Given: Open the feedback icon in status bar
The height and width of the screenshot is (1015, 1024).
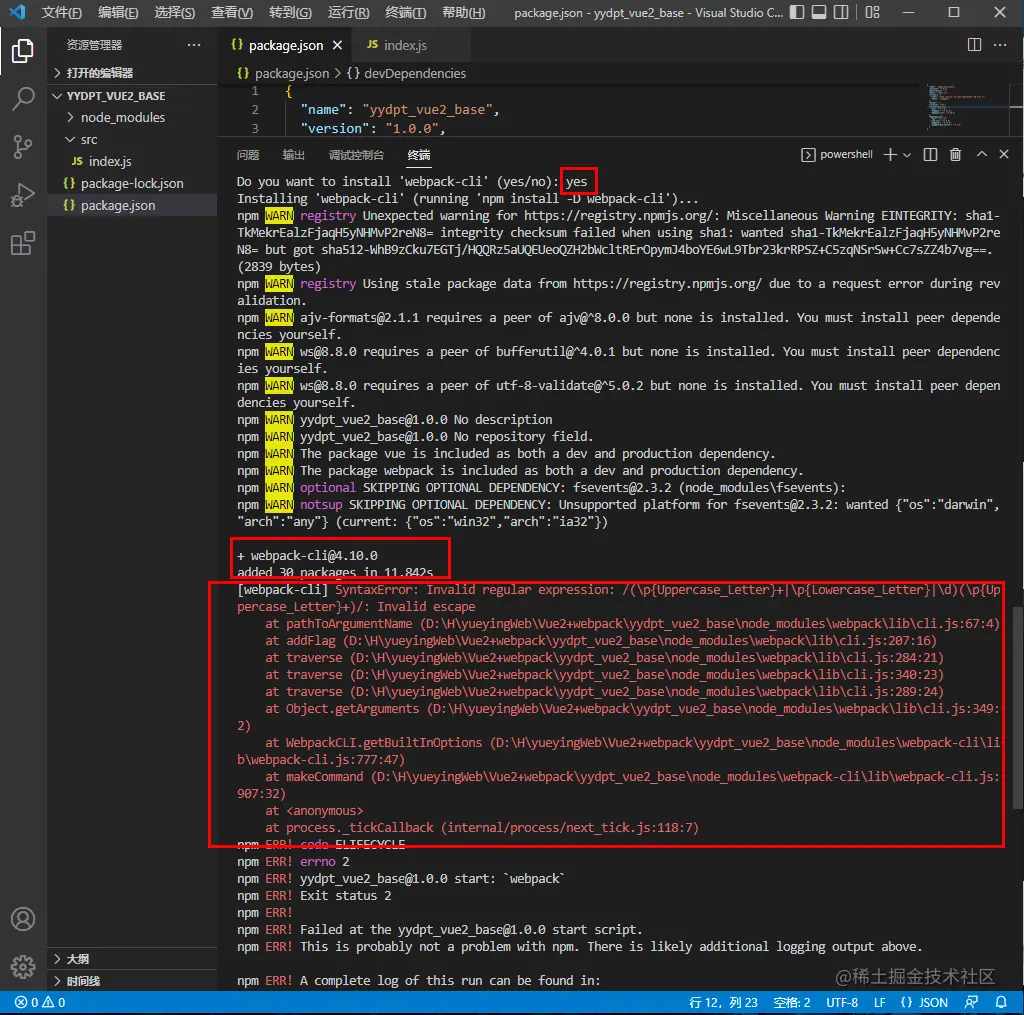Looking at the screenshot, I should click(971, 1003).
